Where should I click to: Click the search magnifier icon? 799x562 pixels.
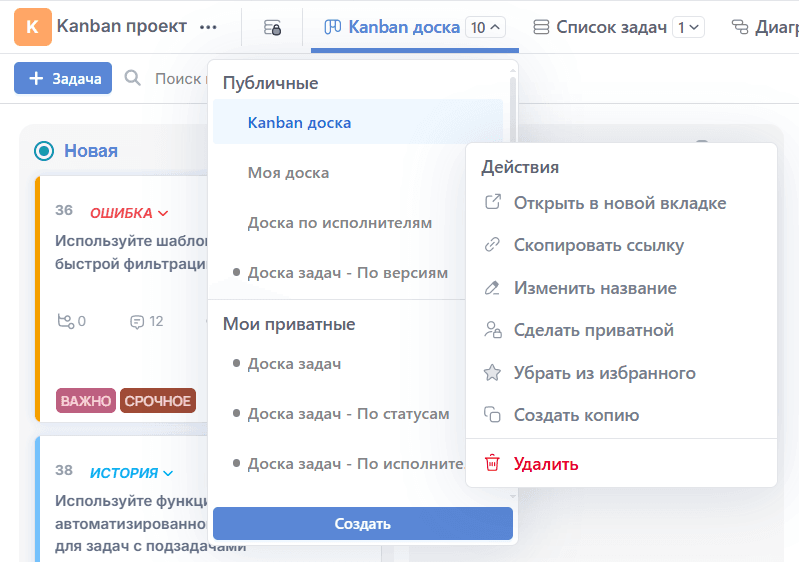[133, 78]
